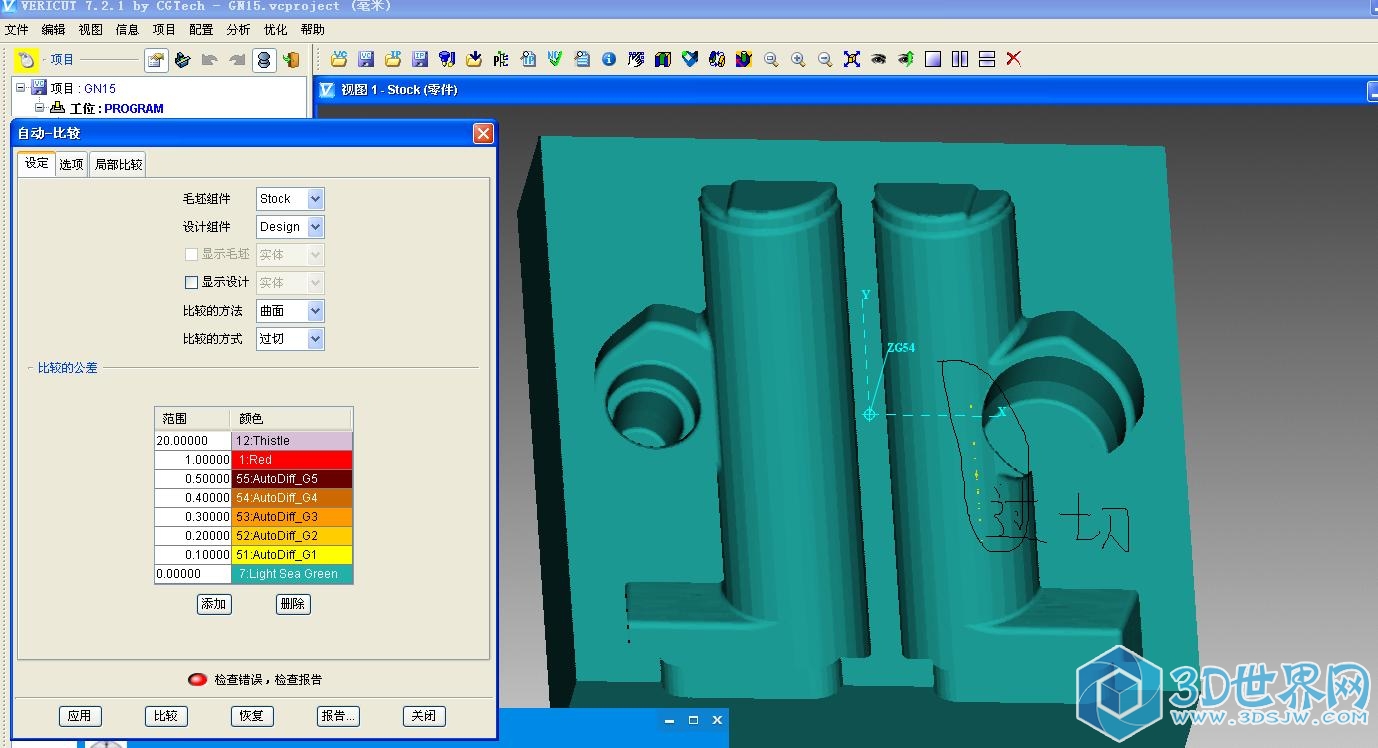Open the 比较的方法 曲面 dropdown
1378x748 pixels.
(x=290, y=311)
